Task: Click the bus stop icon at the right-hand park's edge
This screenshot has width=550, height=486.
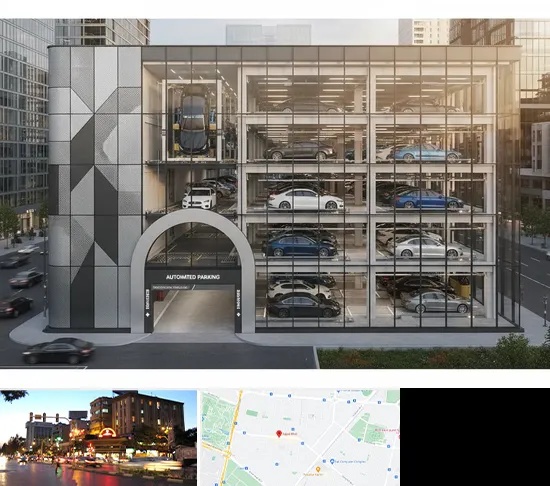Action: (359, 440)
